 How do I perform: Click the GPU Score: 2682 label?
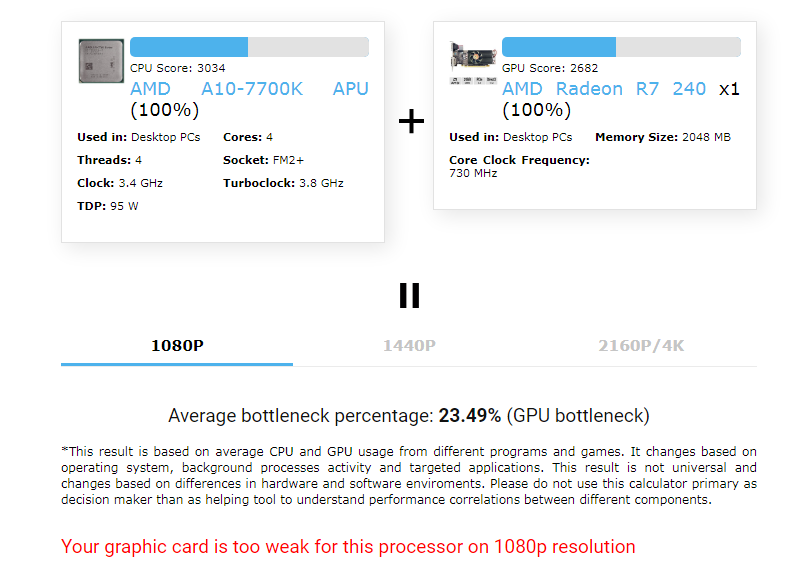550,68
